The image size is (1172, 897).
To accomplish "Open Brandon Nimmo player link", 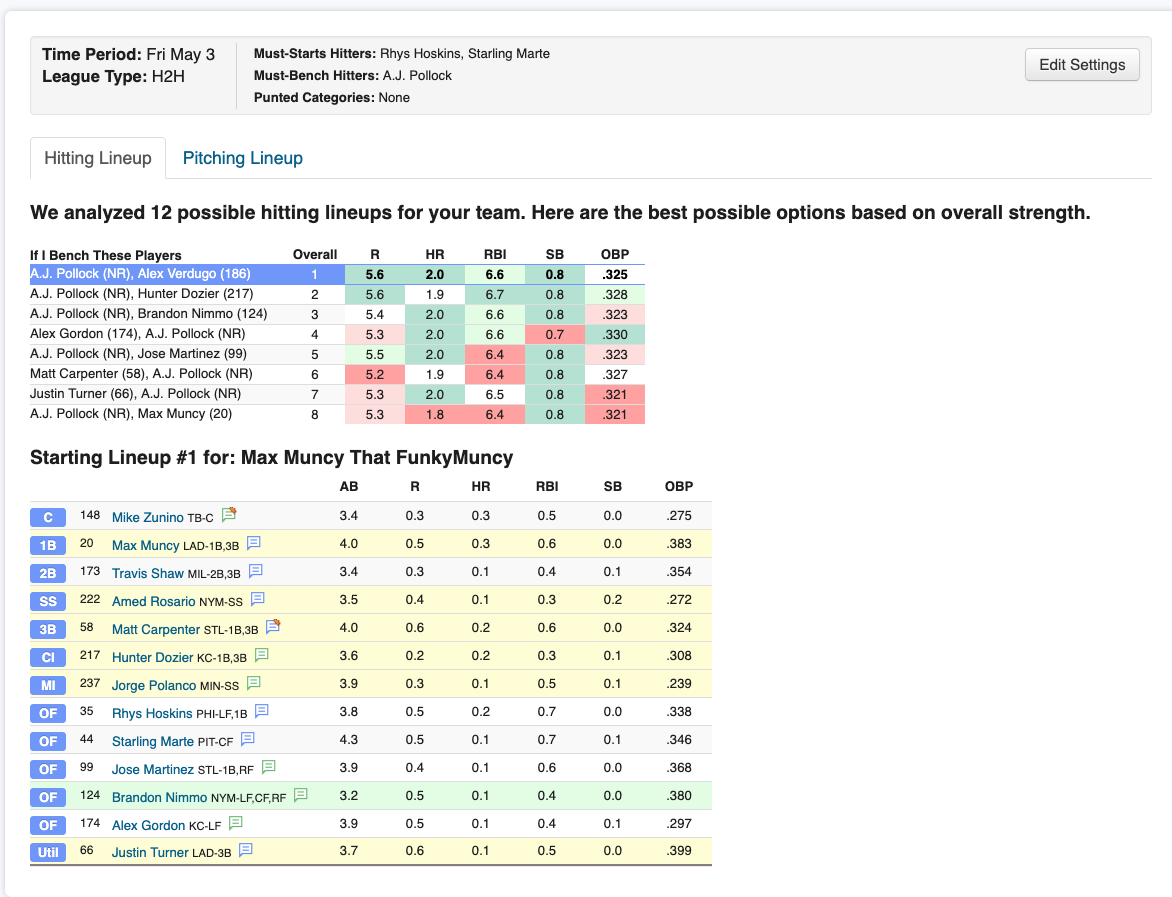I will 159,798.
